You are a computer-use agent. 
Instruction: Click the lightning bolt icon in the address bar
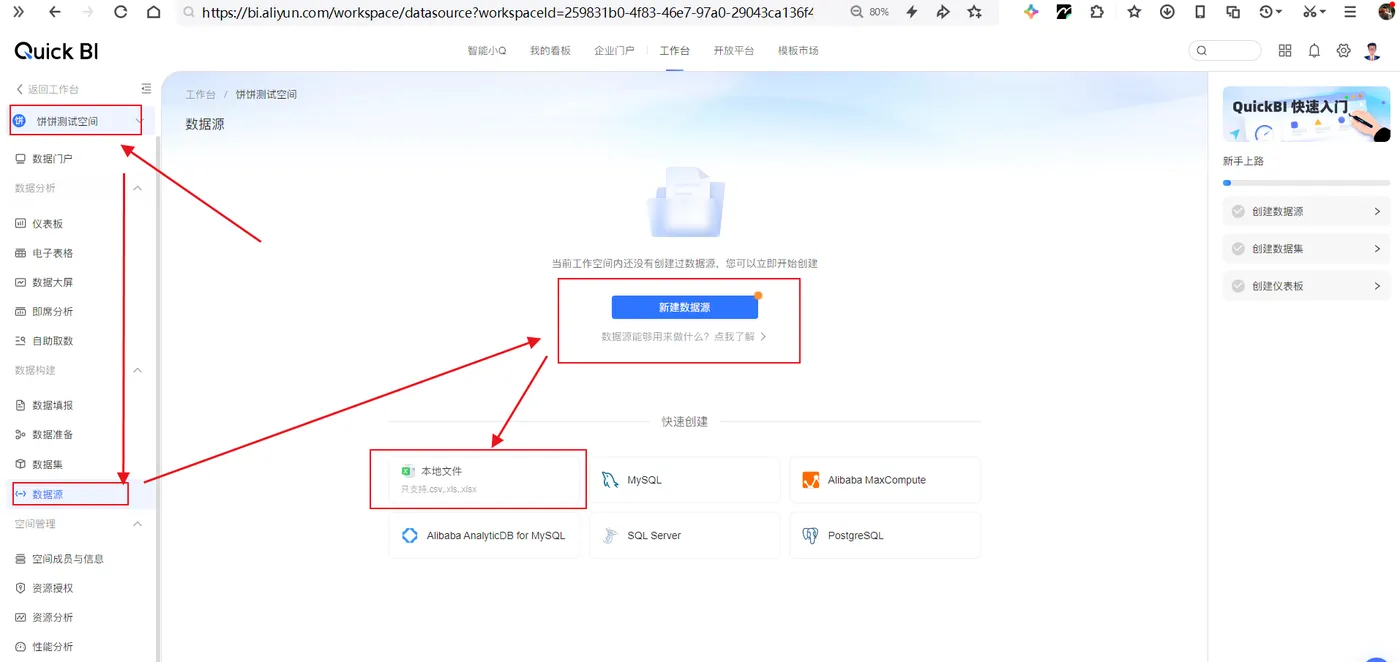pyautogui.click(x=912, y=12)
